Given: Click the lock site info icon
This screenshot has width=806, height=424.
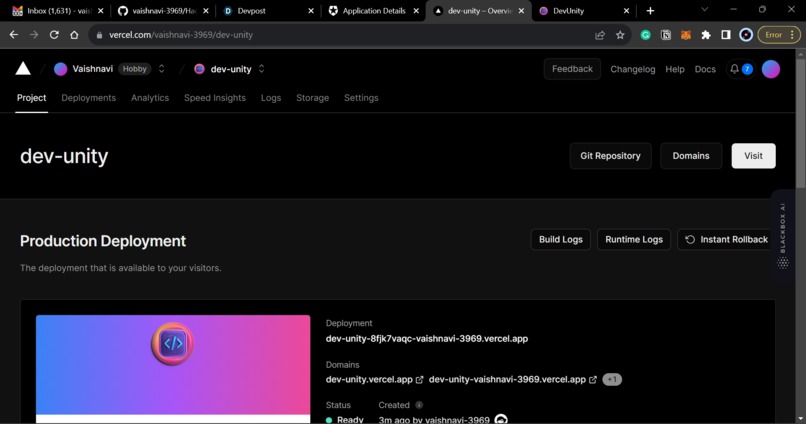Looking at the screenshot, I should (x=99, y=35).
